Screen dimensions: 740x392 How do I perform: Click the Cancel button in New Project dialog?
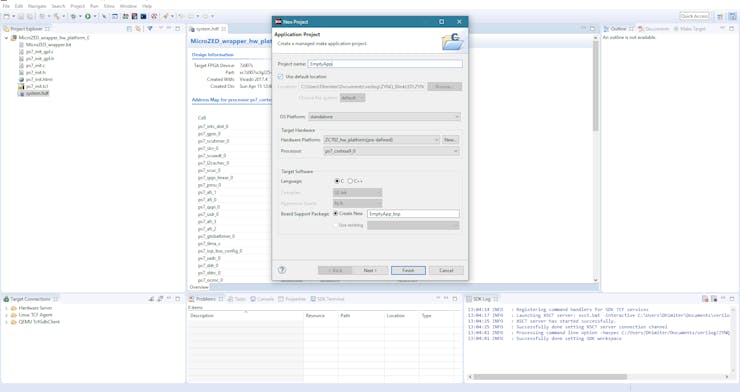pos(446,270)
